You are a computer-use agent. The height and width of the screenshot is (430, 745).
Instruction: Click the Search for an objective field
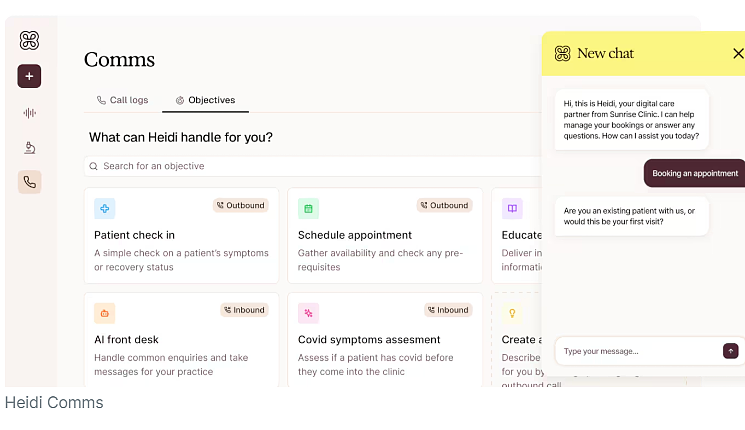pyautogui.click(x=314, y=166)
